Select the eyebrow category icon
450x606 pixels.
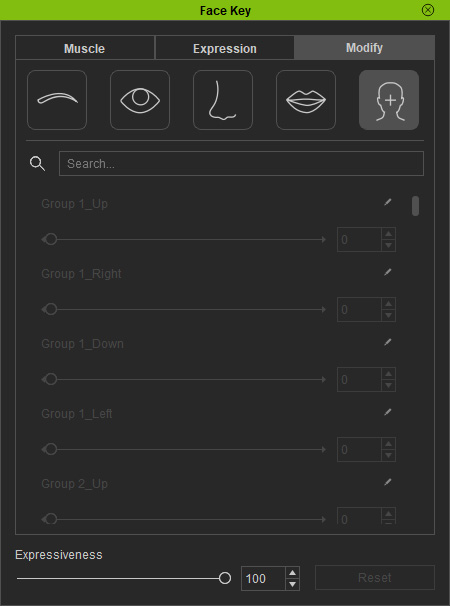pos(57,100)
